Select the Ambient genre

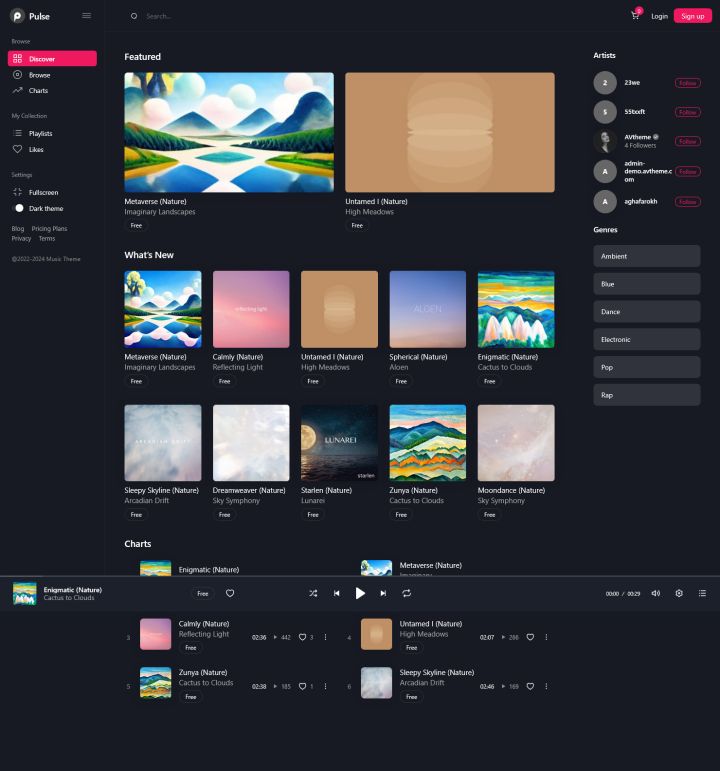647,256
